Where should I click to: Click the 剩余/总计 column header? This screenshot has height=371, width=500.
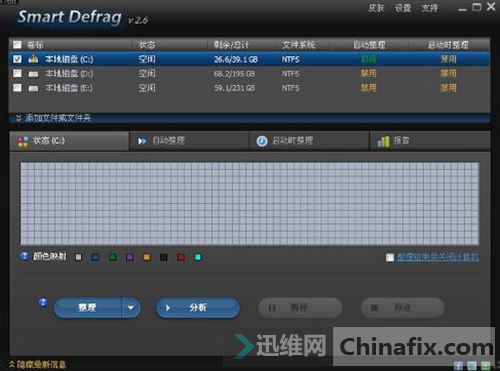[231, 45]
